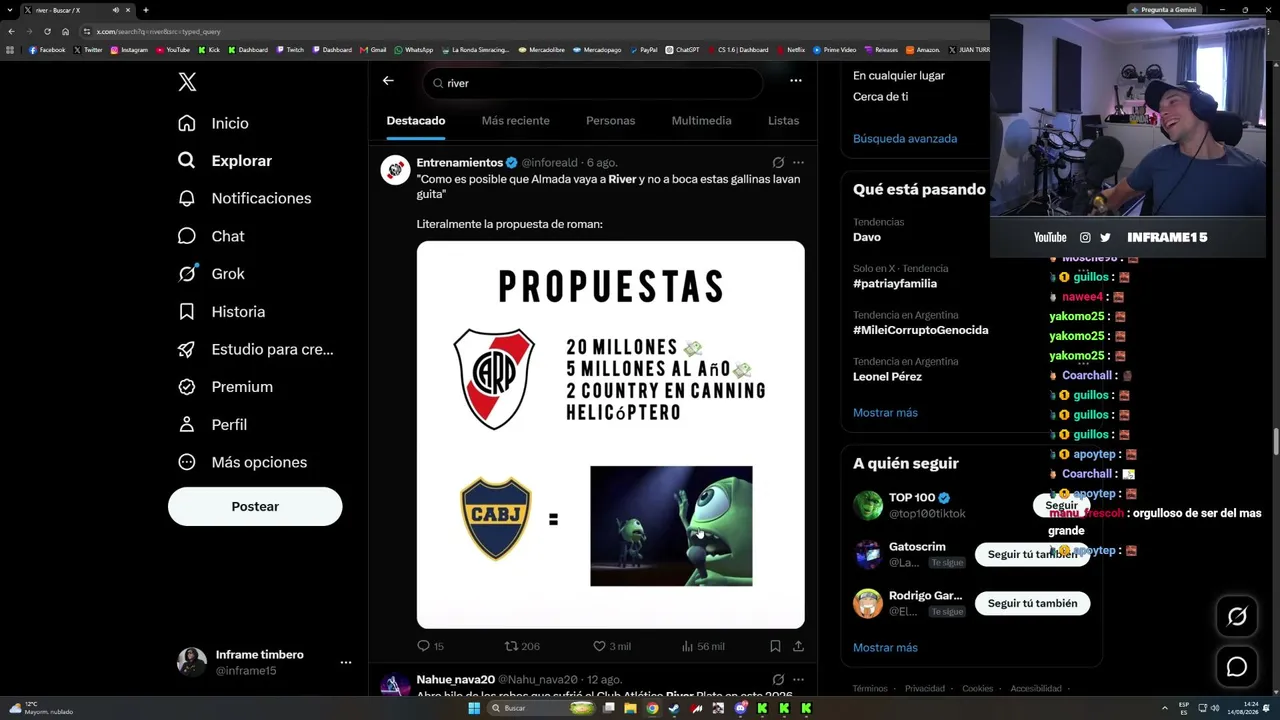1280x720 pixels.
Task: Open Perfil in the sidebar
Action: (x=212, y=425)
